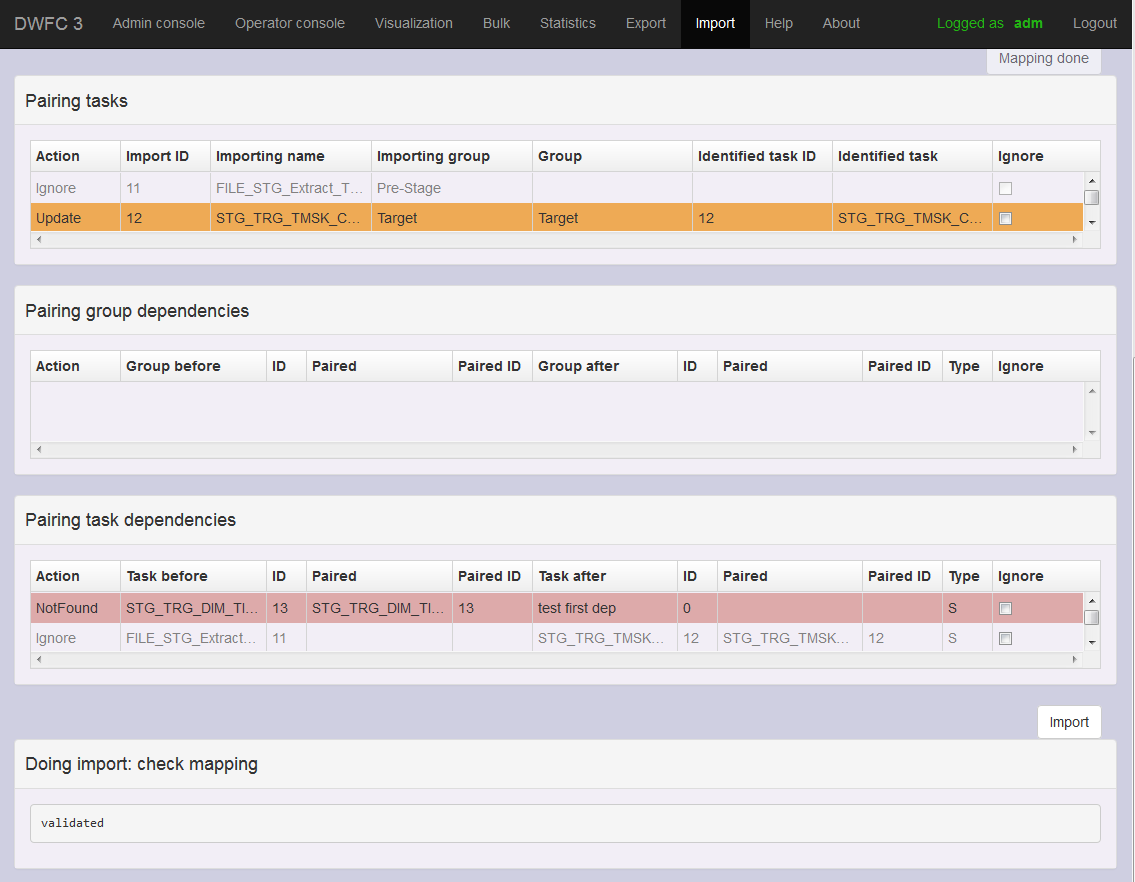The width and height of the screenshot is (1135, 882).
Task: Click scroll-down arrow in Pairing task dependencies table
Action: 1092,643
